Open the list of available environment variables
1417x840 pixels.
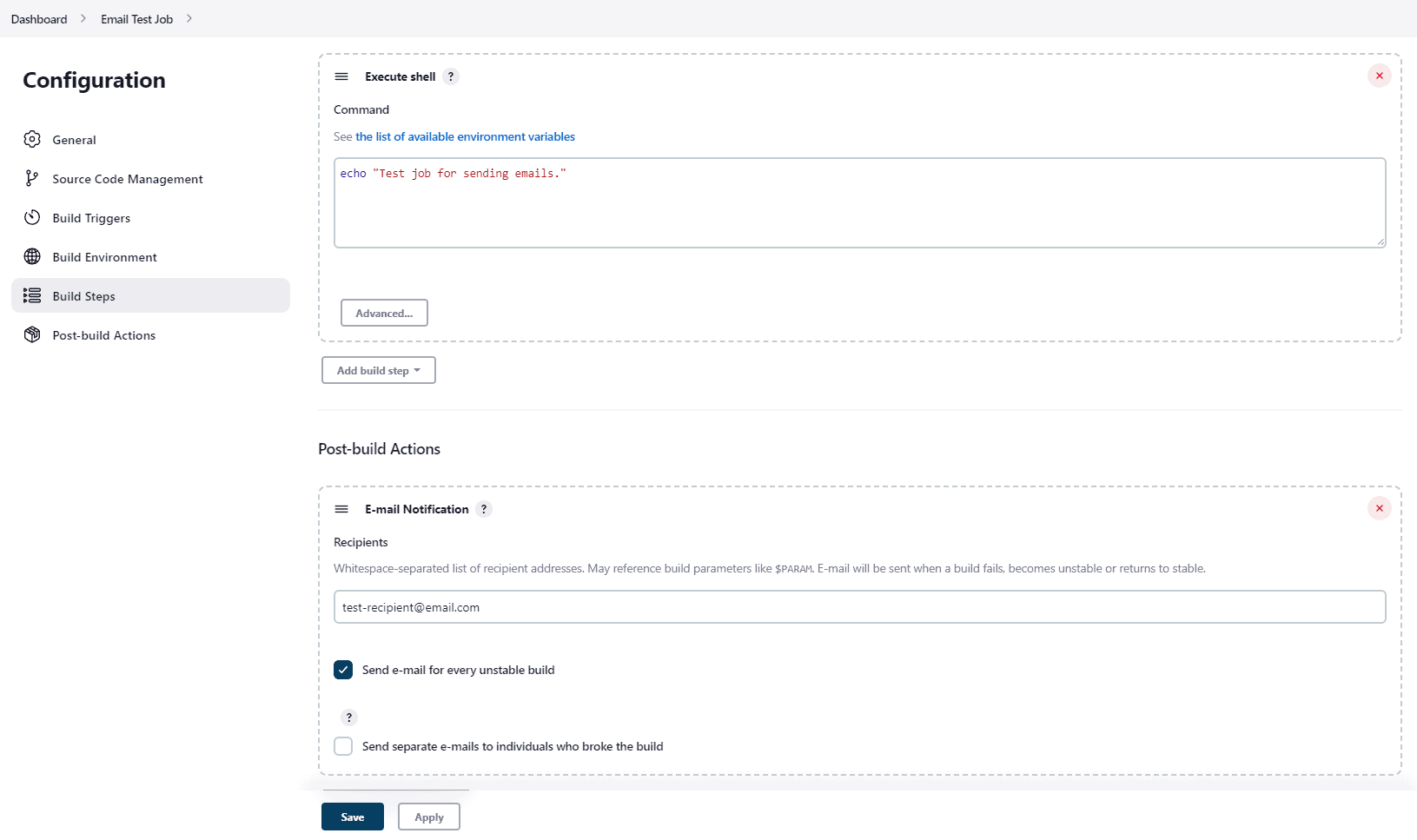coord(465,136)
